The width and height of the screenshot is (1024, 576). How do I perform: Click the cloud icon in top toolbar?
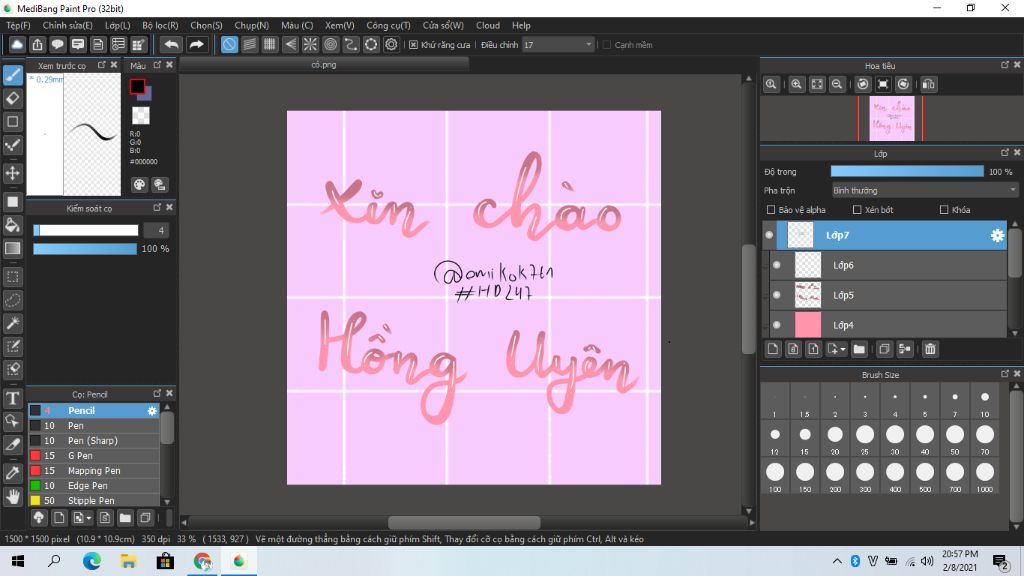(x=17, y=44)
